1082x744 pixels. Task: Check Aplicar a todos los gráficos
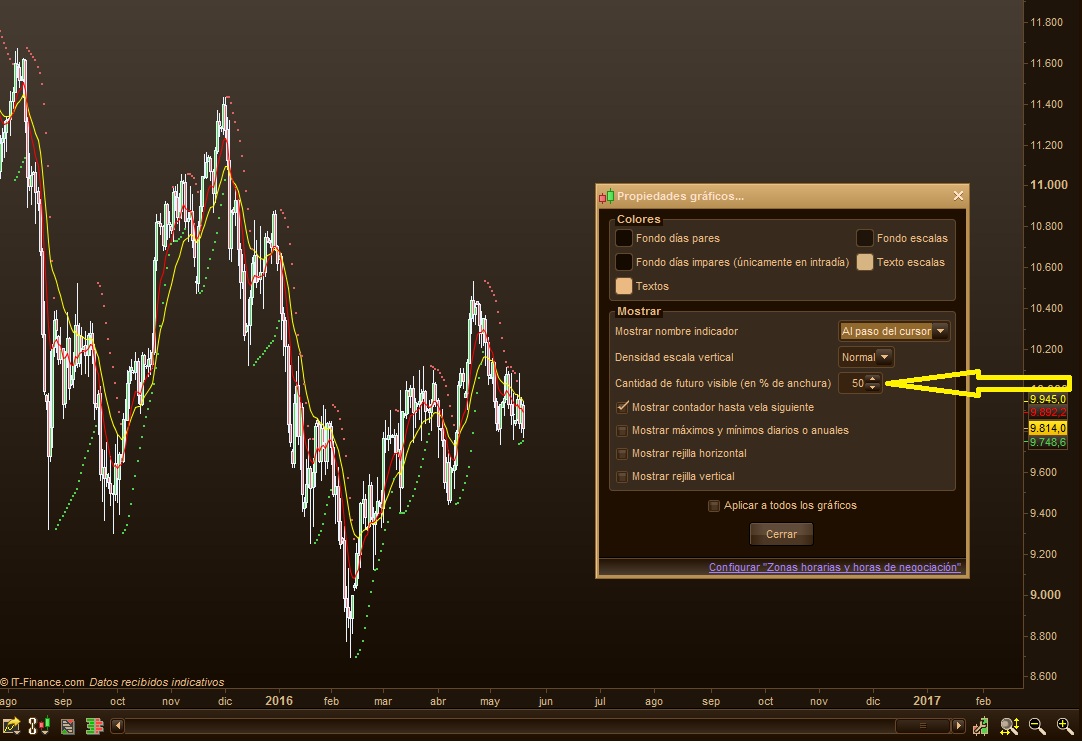(x=714, y=506)
